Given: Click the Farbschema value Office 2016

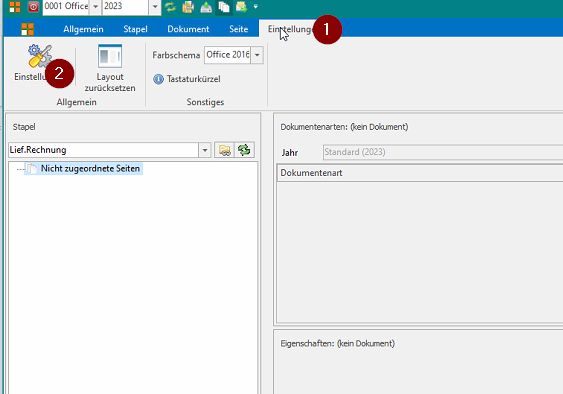Looking at the screenshot, I should [228, 55].
